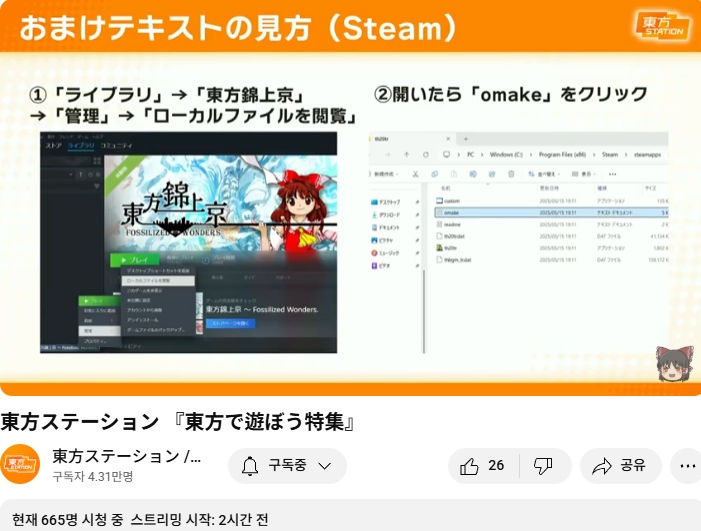Click the video player to pause
The height and width of the screenshot is (531, 701).
(x=350, y=198)
